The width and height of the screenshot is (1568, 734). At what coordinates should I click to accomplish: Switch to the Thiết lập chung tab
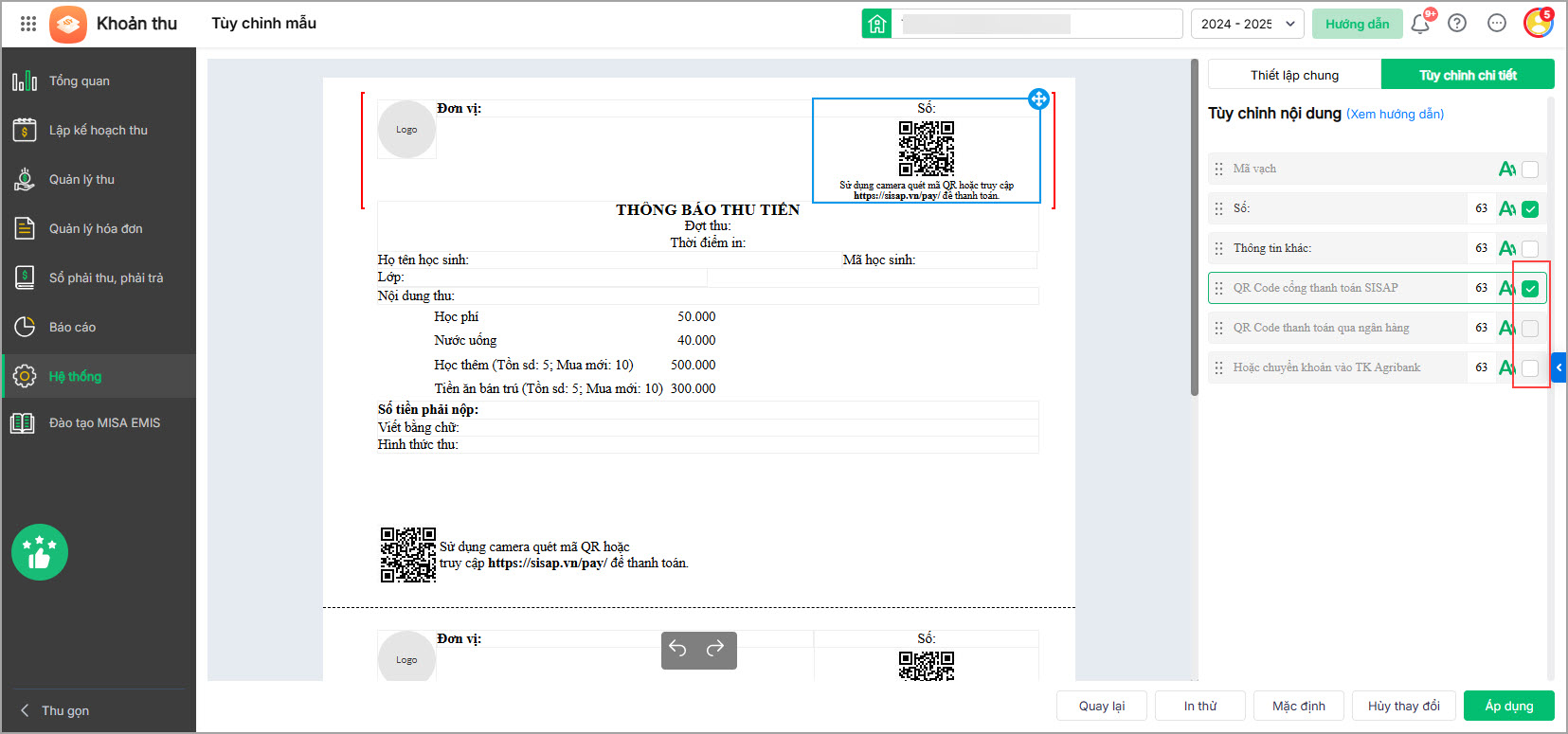[1294, 75]
